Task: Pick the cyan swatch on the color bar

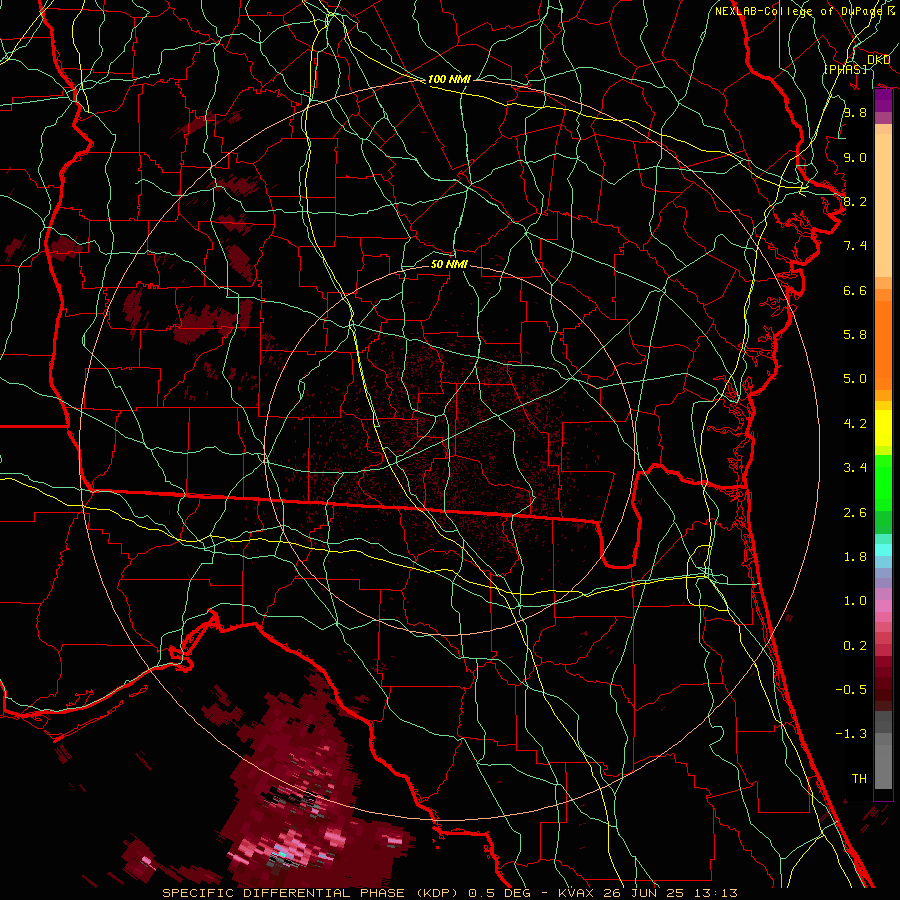Action: [883, 549]
